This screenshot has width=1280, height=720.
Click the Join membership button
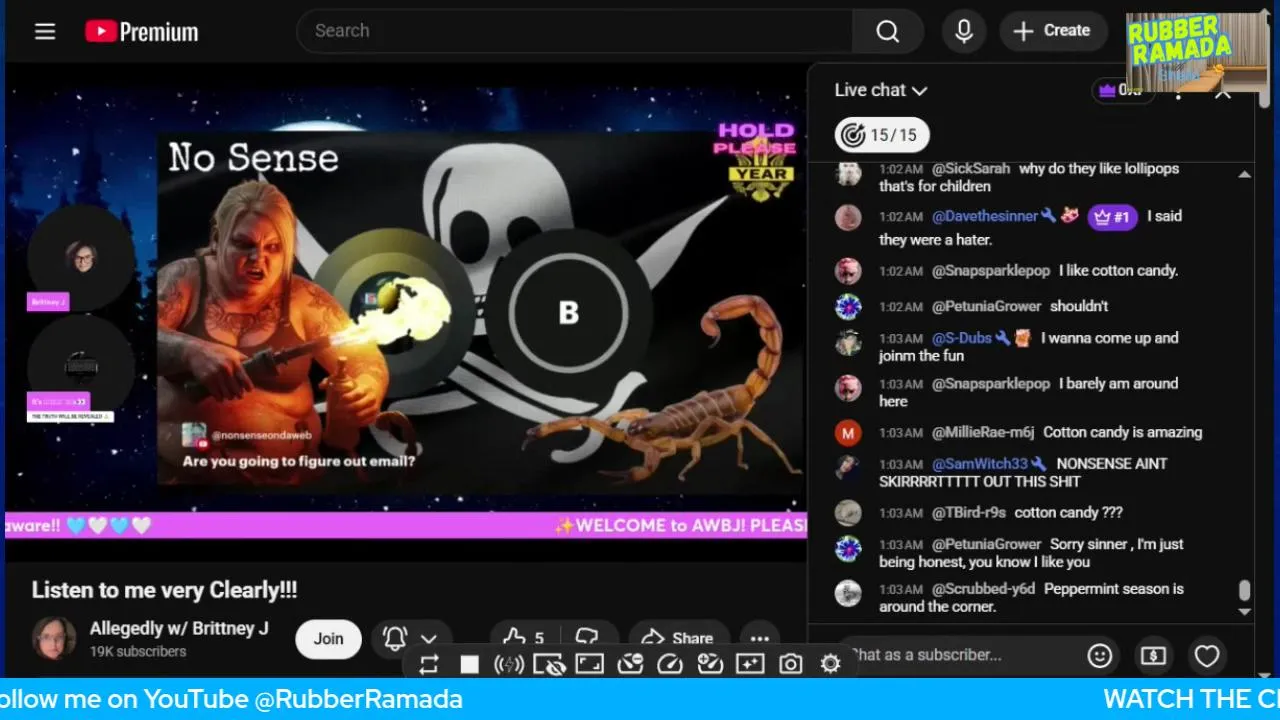(328, 638)
